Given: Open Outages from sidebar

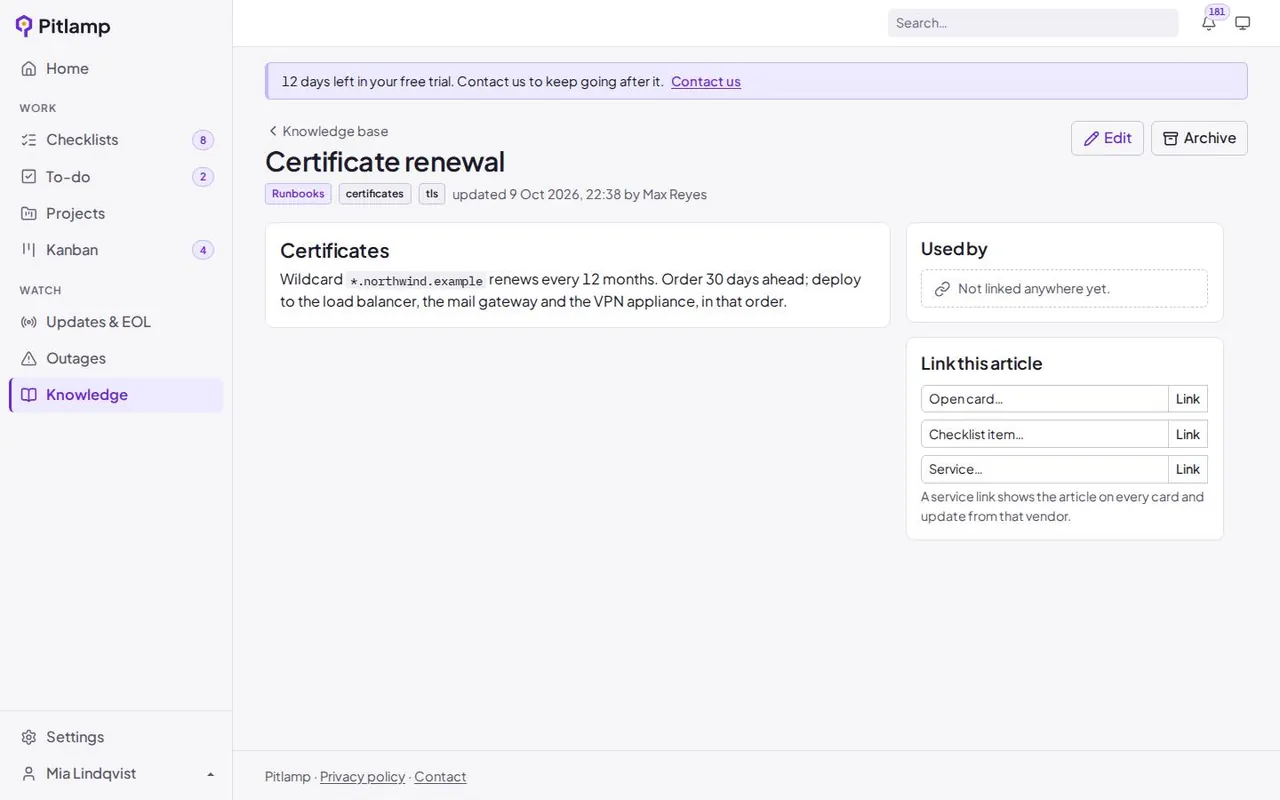Looking at the screenshot, I should coord(116,358).
